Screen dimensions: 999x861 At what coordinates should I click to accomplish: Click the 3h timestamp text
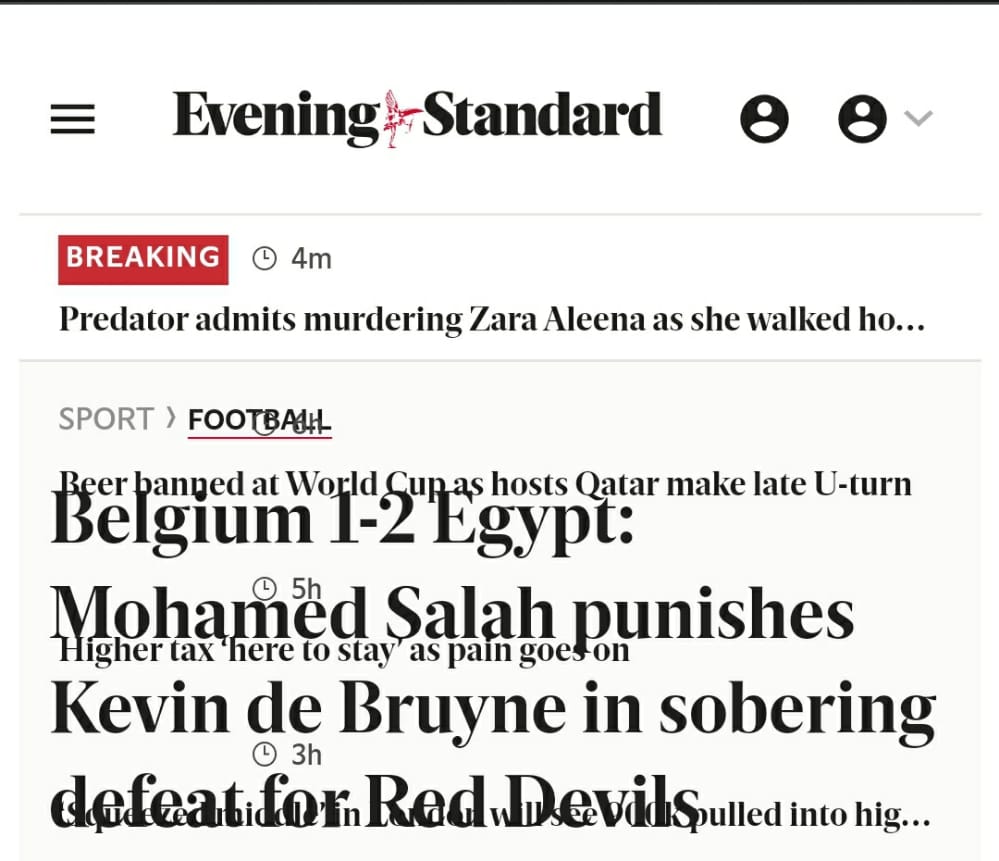[x=306, y=753]
